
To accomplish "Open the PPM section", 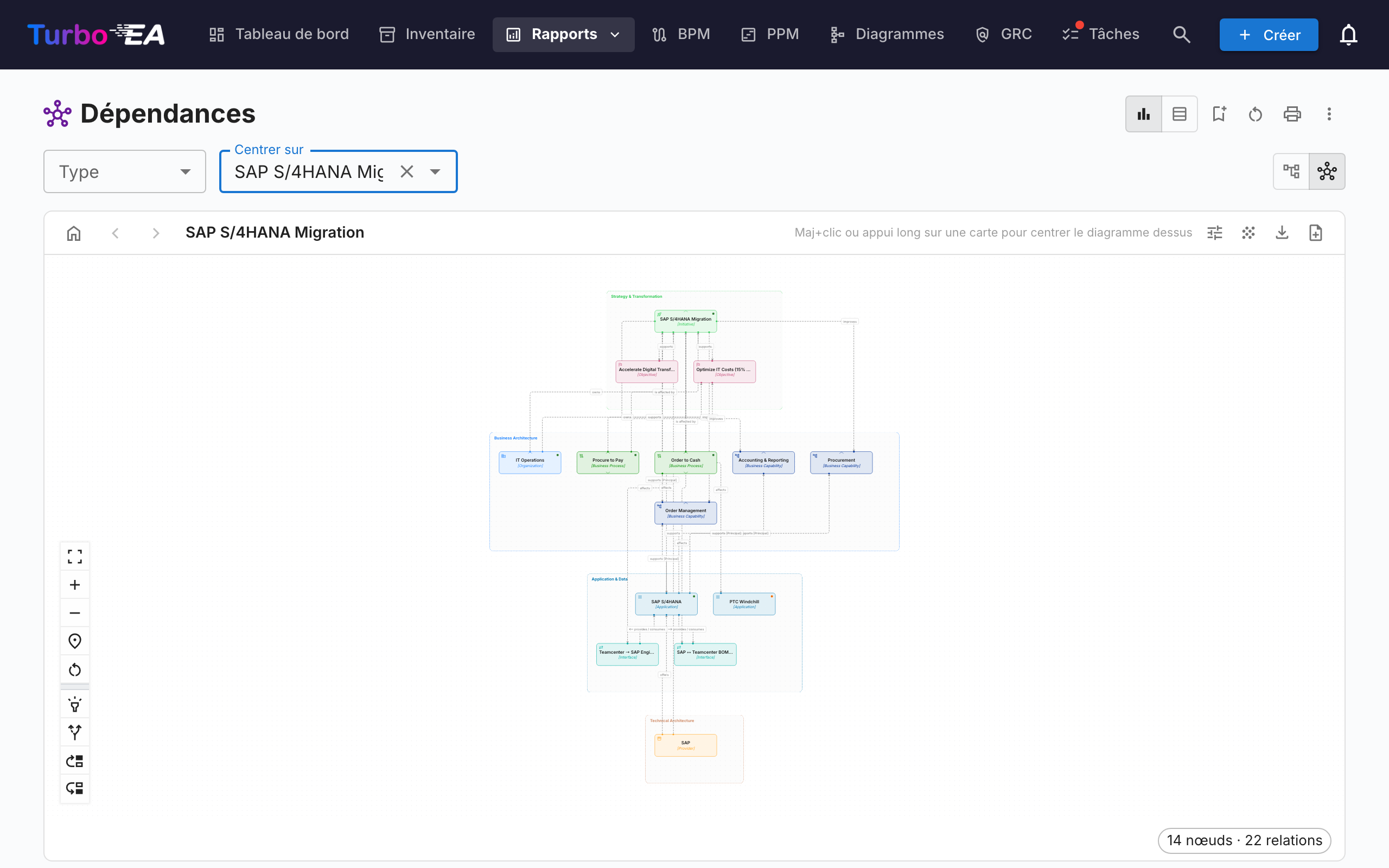I will click(770, 34).
